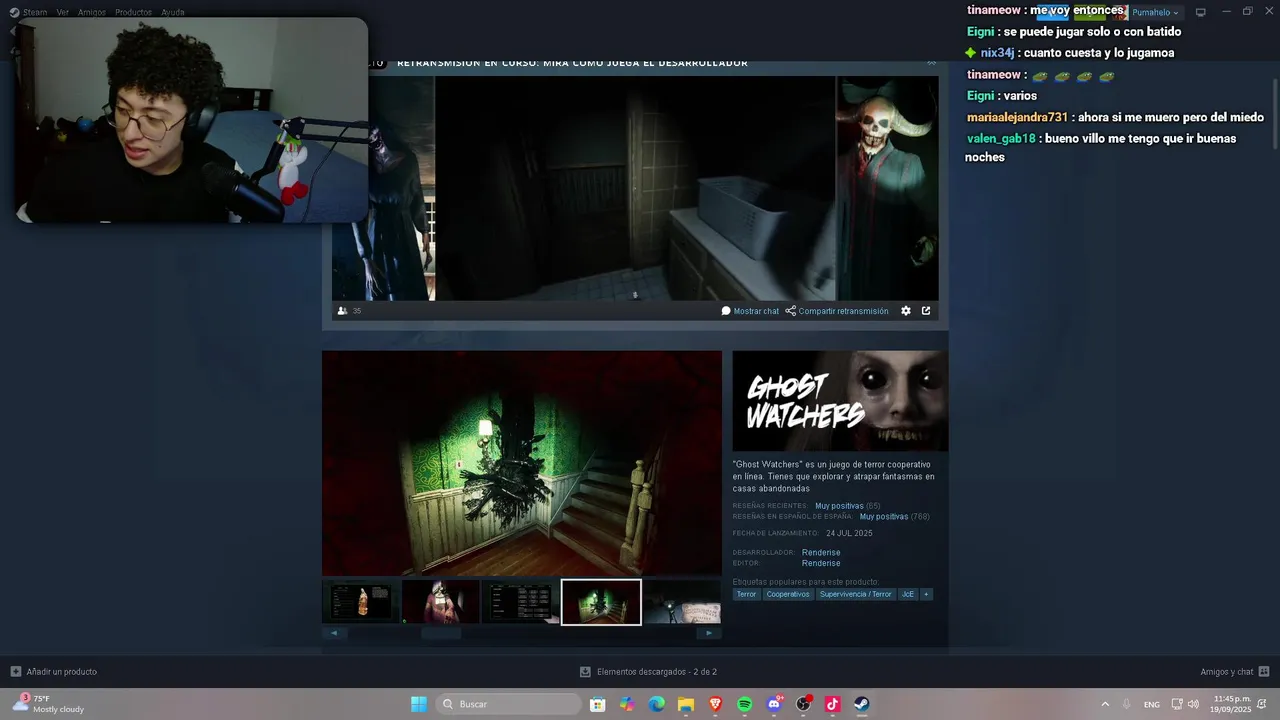The width and height of the screenshot is (1280, 720).
Task: Open developer Renderise link
Action: [x=821, y=552]
